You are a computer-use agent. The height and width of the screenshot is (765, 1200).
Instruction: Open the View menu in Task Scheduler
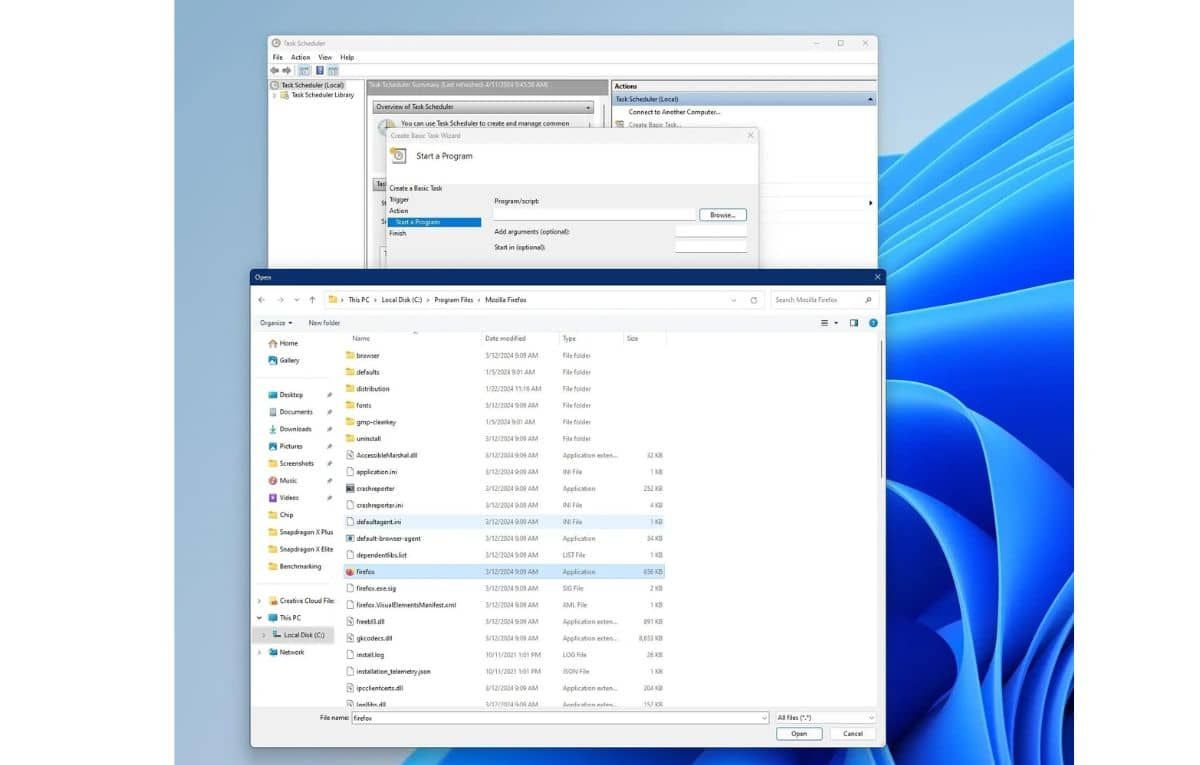click(325, 57)
